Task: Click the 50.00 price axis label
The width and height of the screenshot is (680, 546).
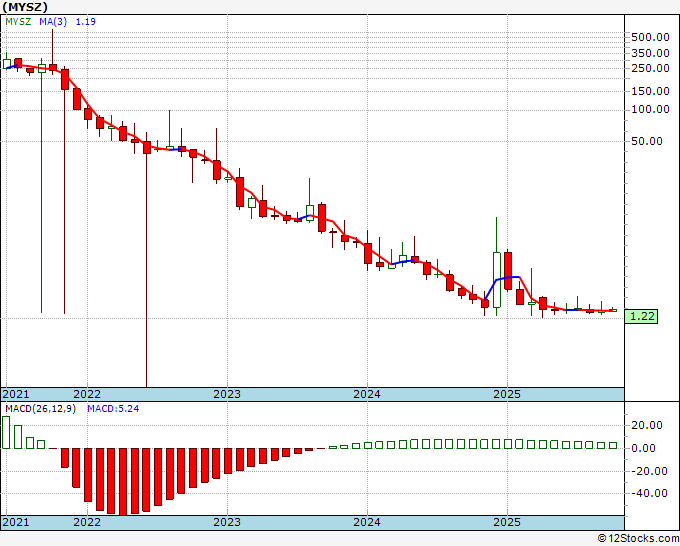Action: [x=647, y=141]
